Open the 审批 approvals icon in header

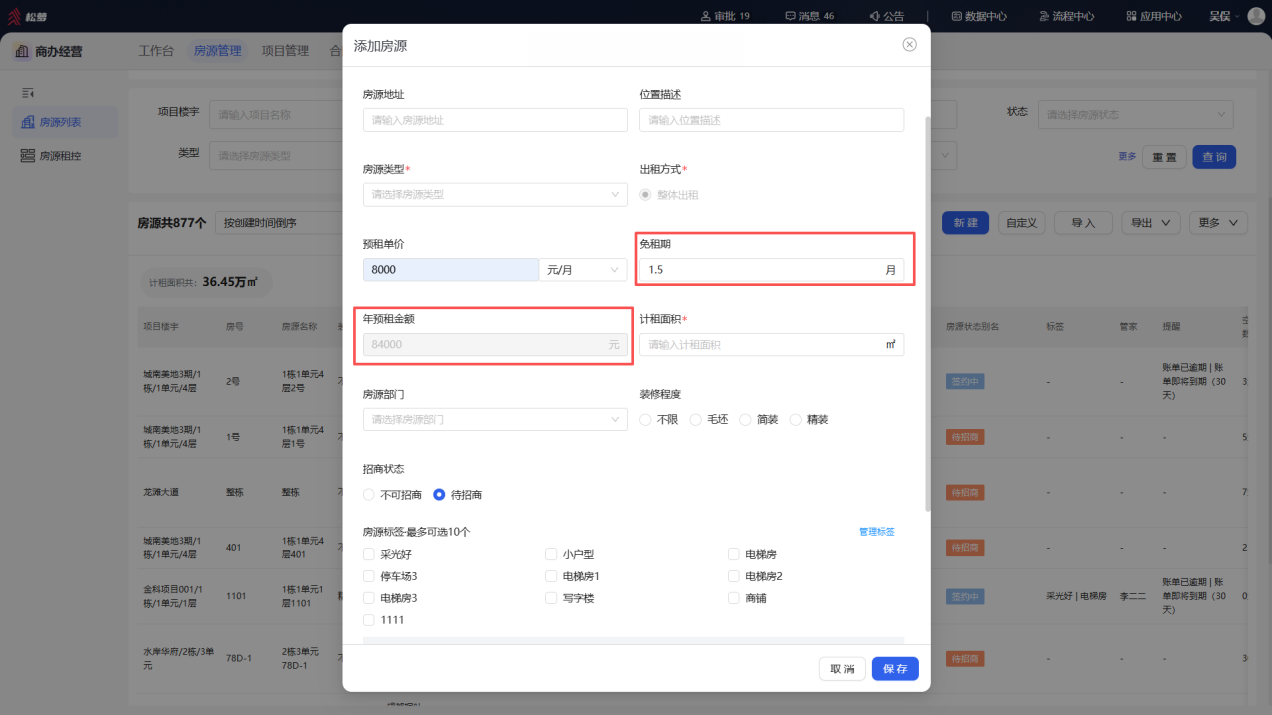point(706,16)
